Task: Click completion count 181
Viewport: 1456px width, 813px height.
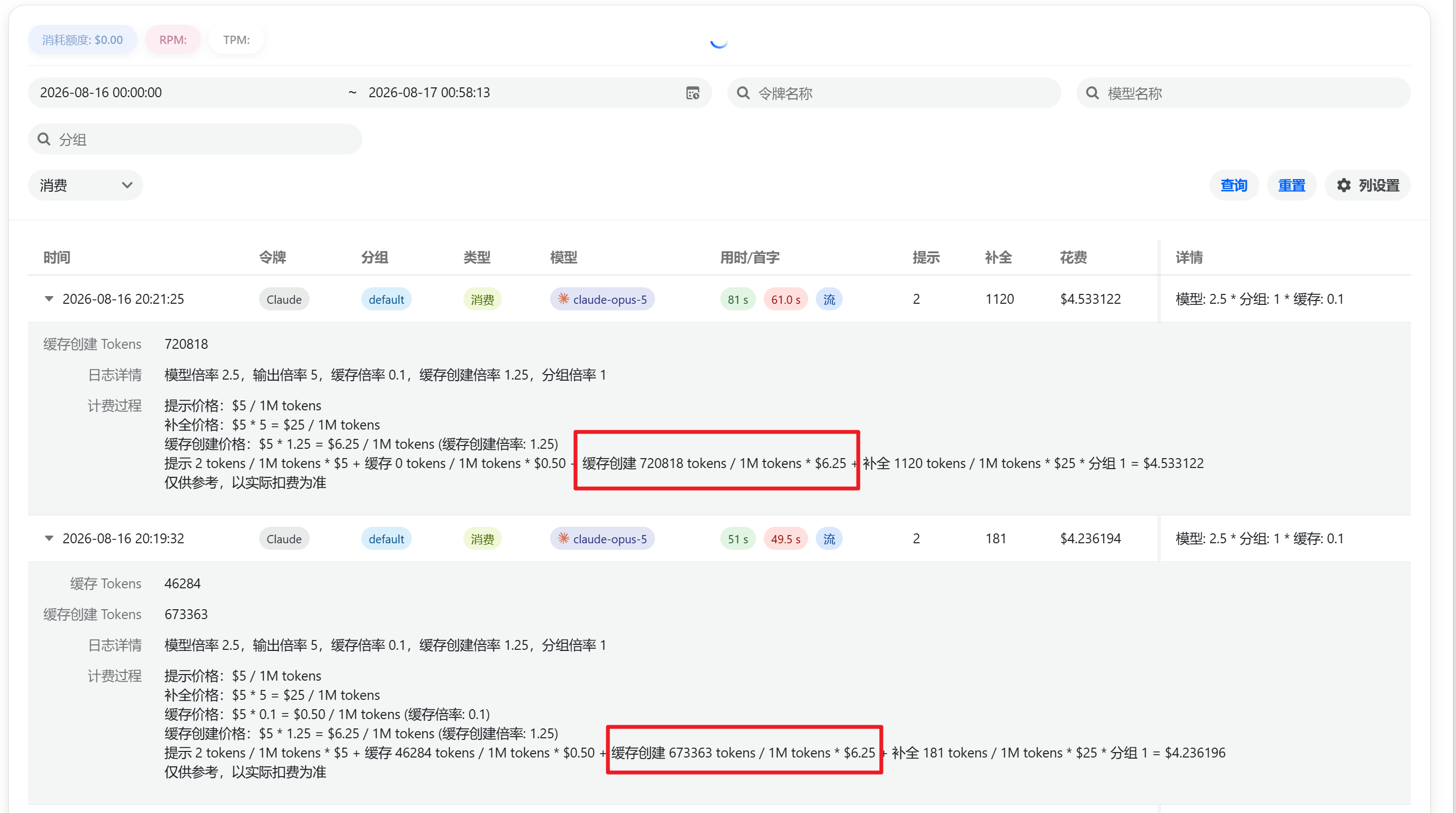Action: click(x=995, y=539)
